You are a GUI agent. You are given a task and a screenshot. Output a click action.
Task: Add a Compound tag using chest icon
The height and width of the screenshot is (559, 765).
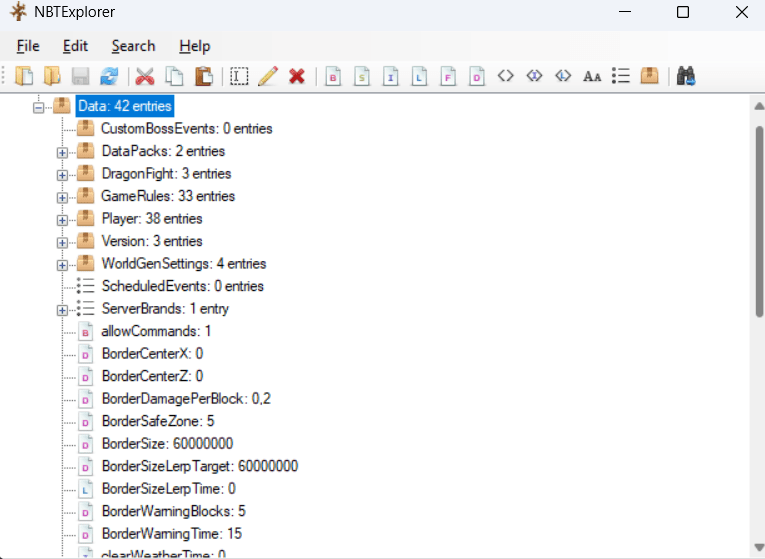coord(650,76)
